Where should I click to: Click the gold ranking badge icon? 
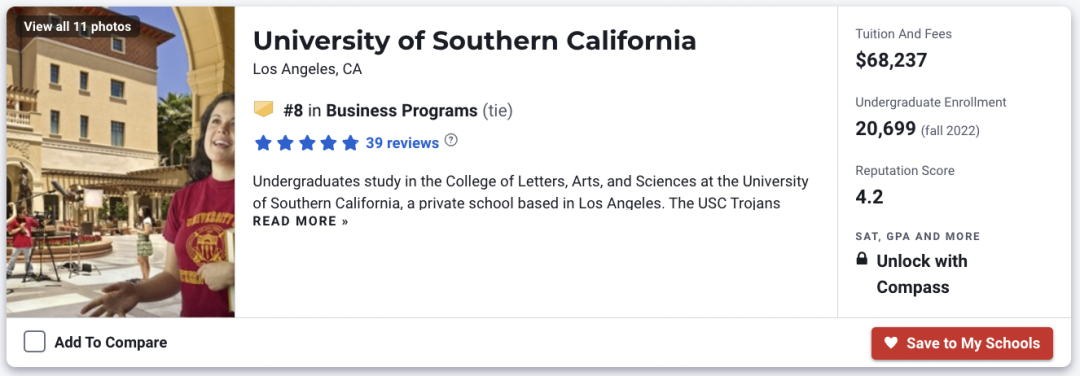264,109
